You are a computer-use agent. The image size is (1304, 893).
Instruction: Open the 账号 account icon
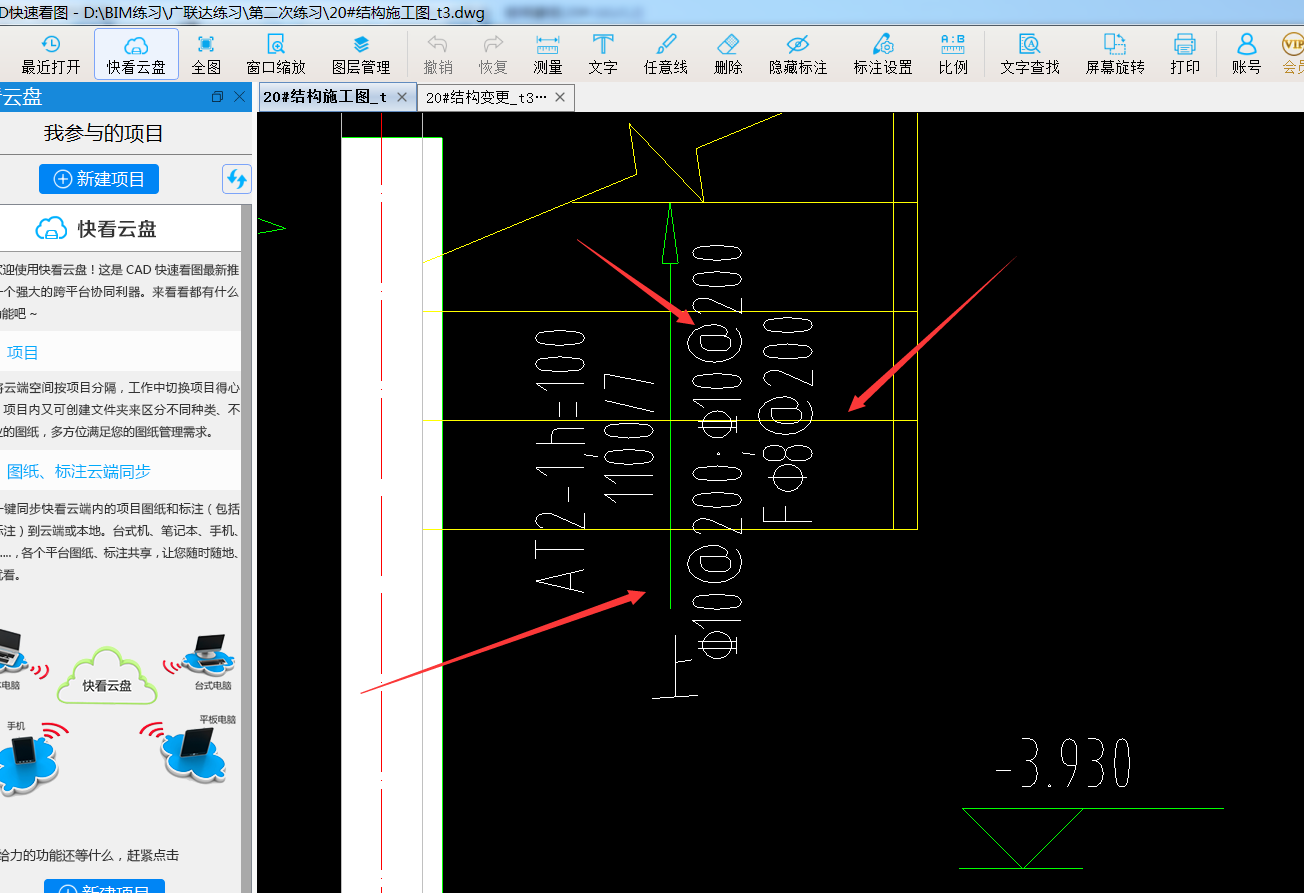[1247, 55]
